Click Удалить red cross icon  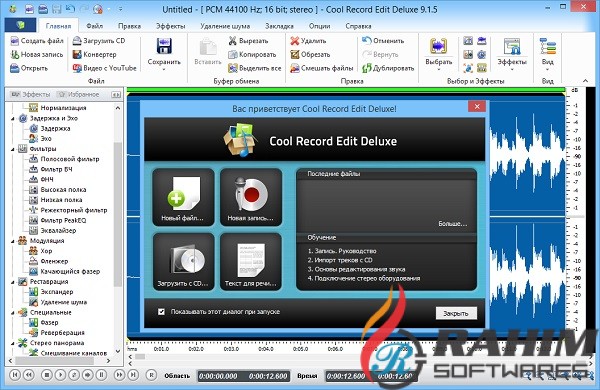[294, 41]
